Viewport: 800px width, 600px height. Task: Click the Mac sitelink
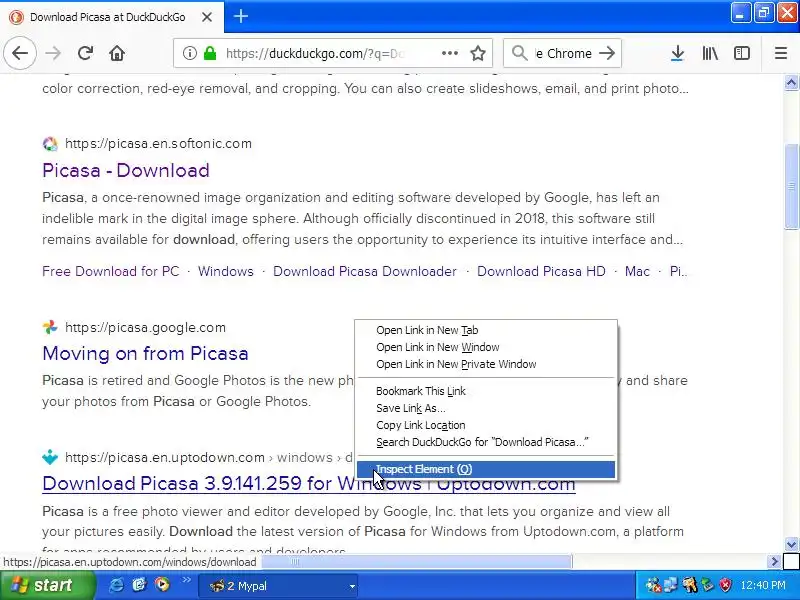coord(637,271)
